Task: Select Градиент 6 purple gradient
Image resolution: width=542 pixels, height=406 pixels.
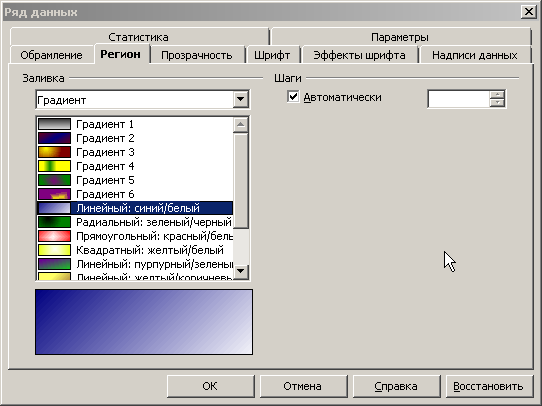Action: [135, 194]
